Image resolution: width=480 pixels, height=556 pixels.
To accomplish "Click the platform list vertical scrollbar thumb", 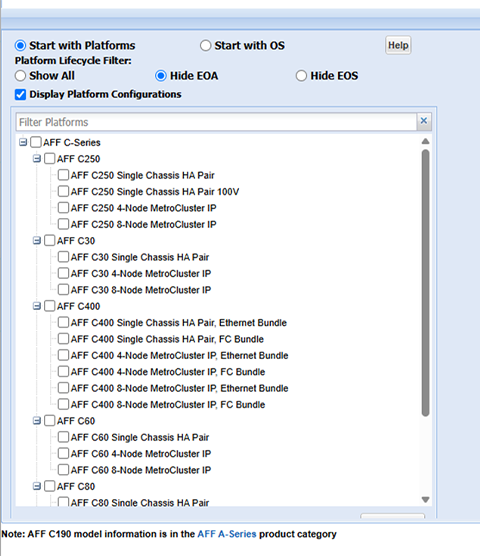I will 425,283.
